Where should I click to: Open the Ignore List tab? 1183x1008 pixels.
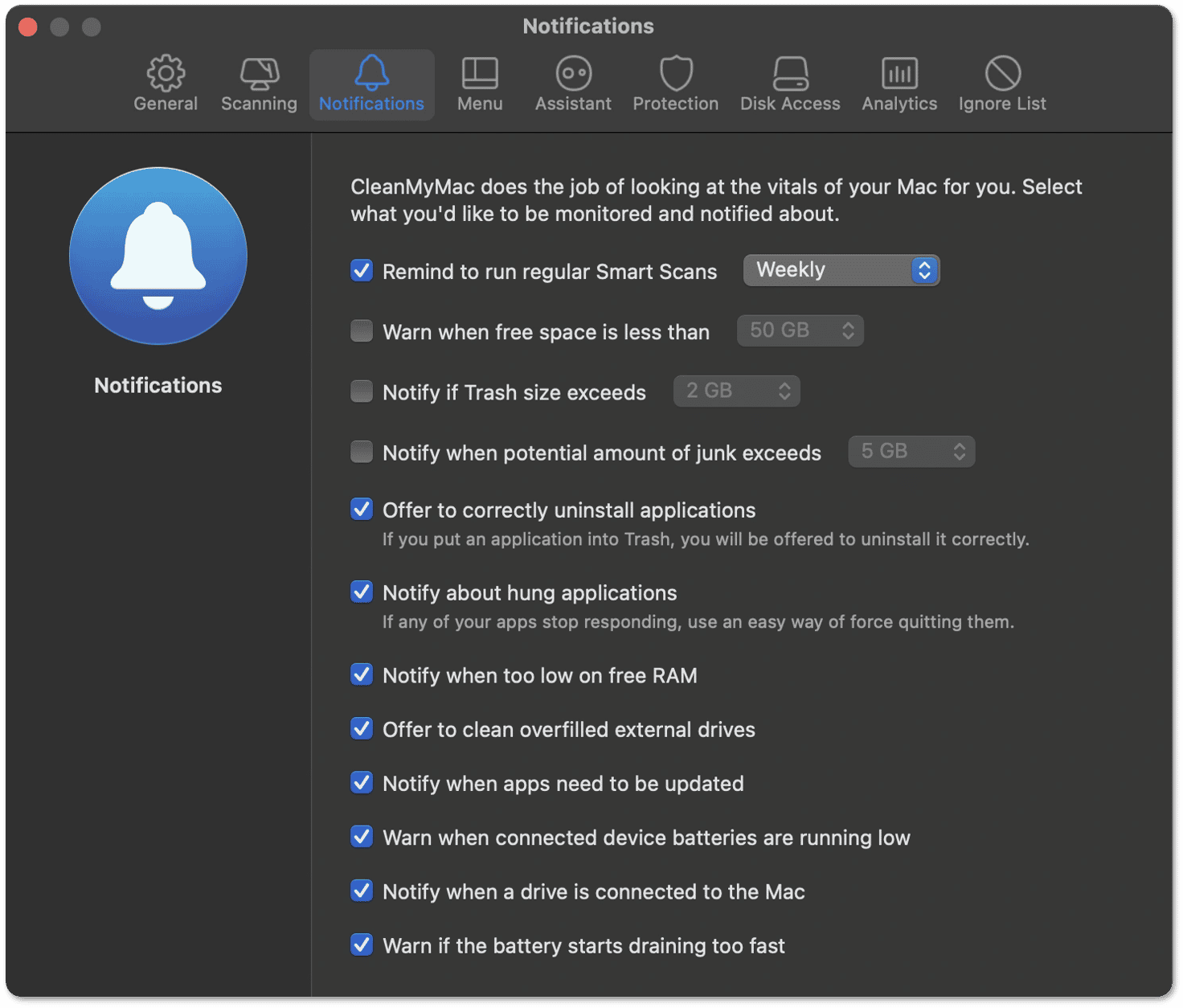click(x=1002, y=84)
